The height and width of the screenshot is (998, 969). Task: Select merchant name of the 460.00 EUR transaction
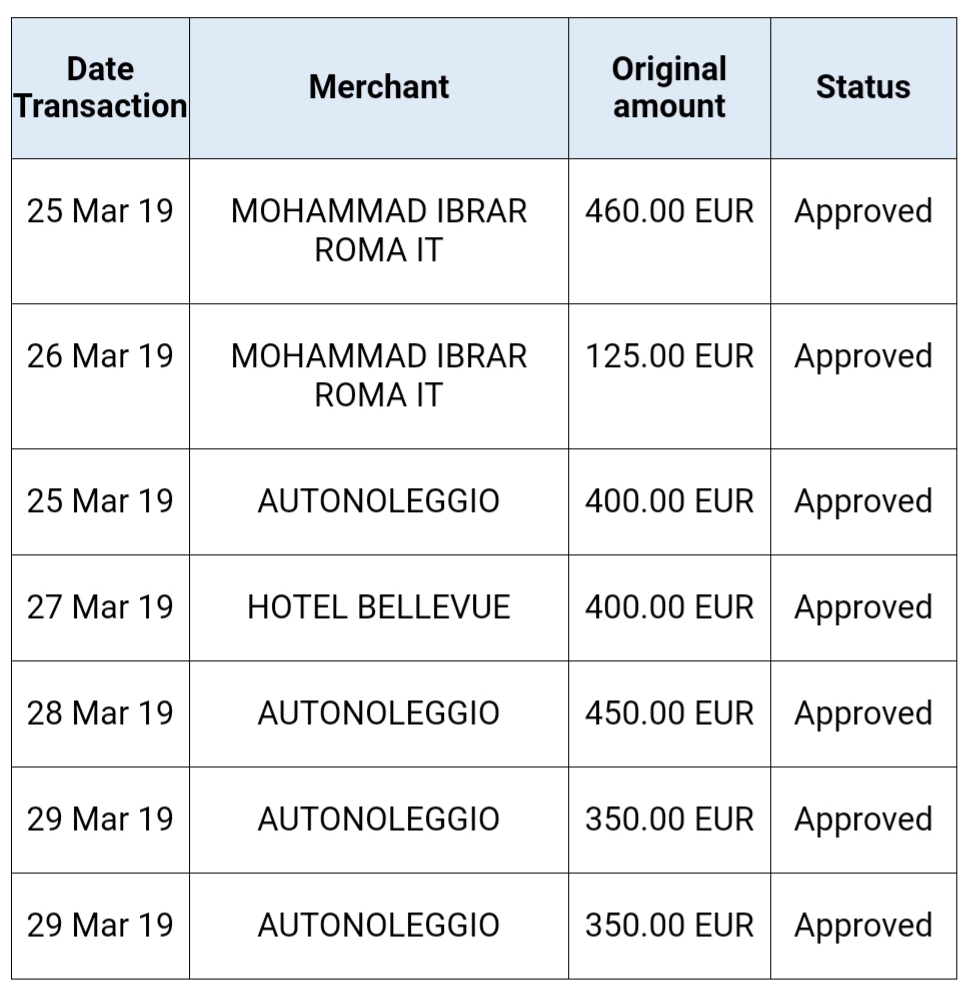coord(379,230)
